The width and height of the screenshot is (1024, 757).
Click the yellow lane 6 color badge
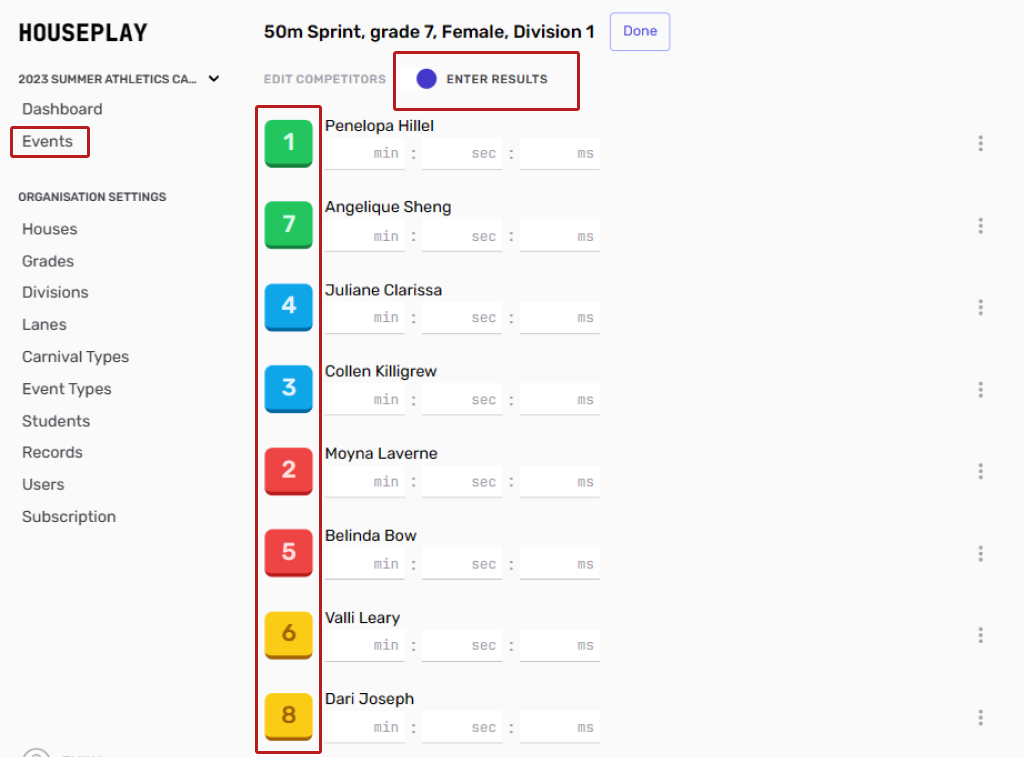(289, 634)
